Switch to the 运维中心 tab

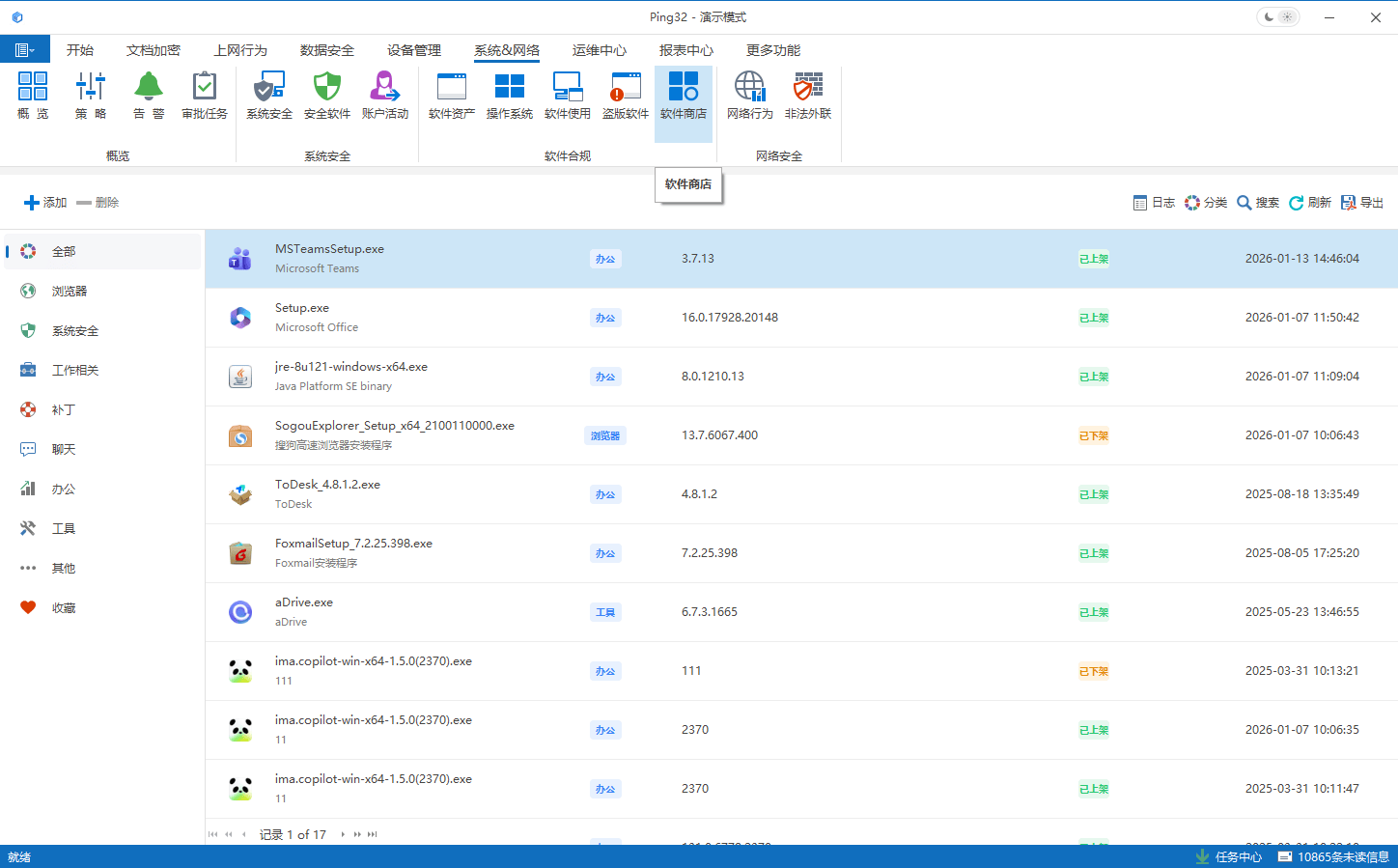[599, 50]
